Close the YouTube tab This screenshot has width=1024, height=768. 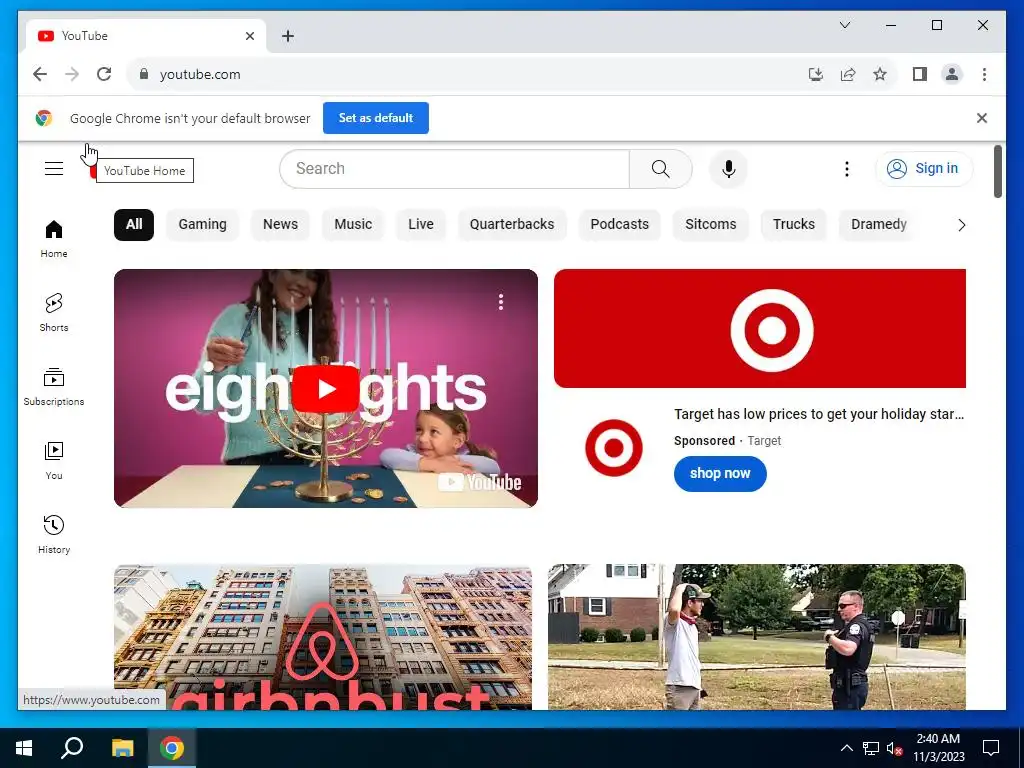click(249, 36)
